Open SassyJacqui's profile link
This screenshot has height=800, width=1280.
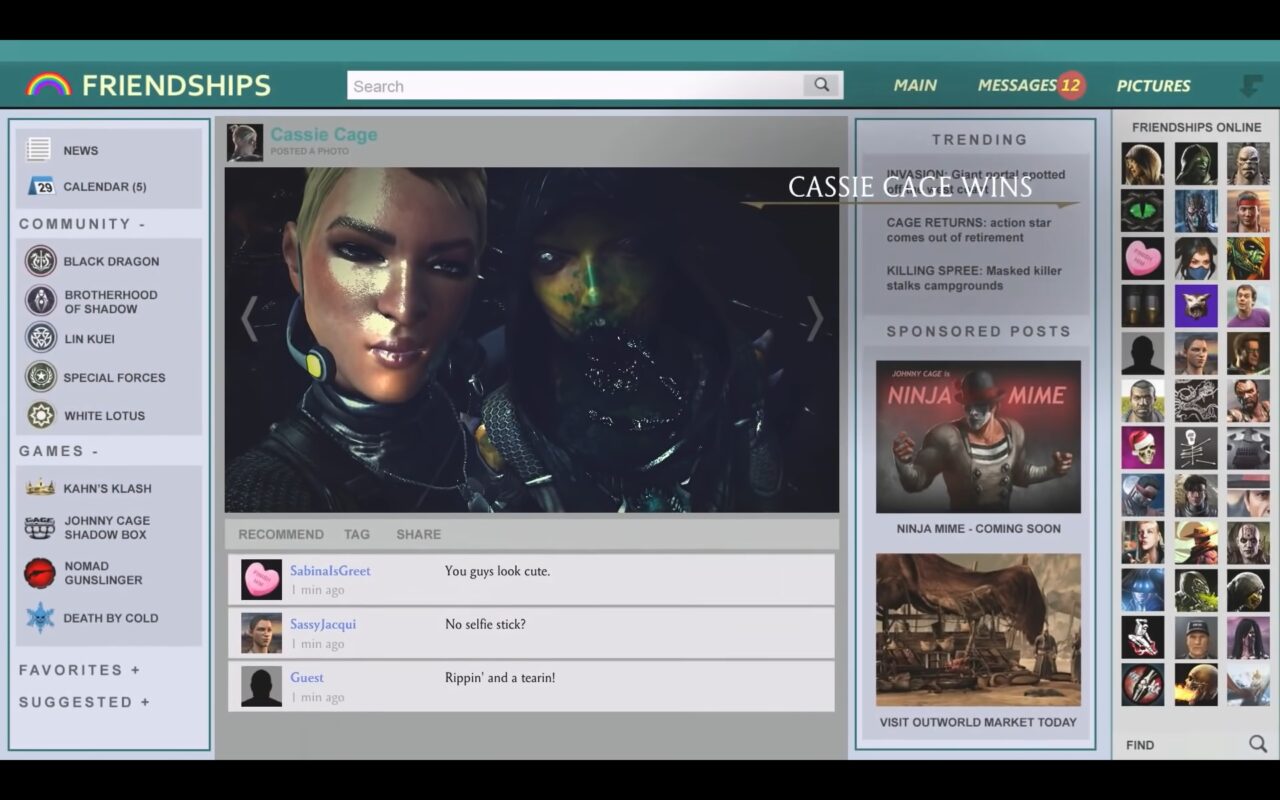[x=323, y=624]
